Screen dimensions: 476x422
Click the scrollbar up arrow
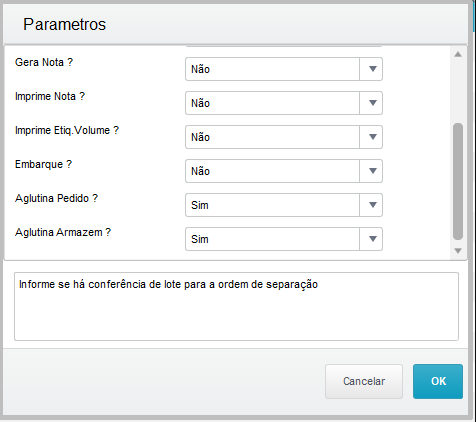458,54
